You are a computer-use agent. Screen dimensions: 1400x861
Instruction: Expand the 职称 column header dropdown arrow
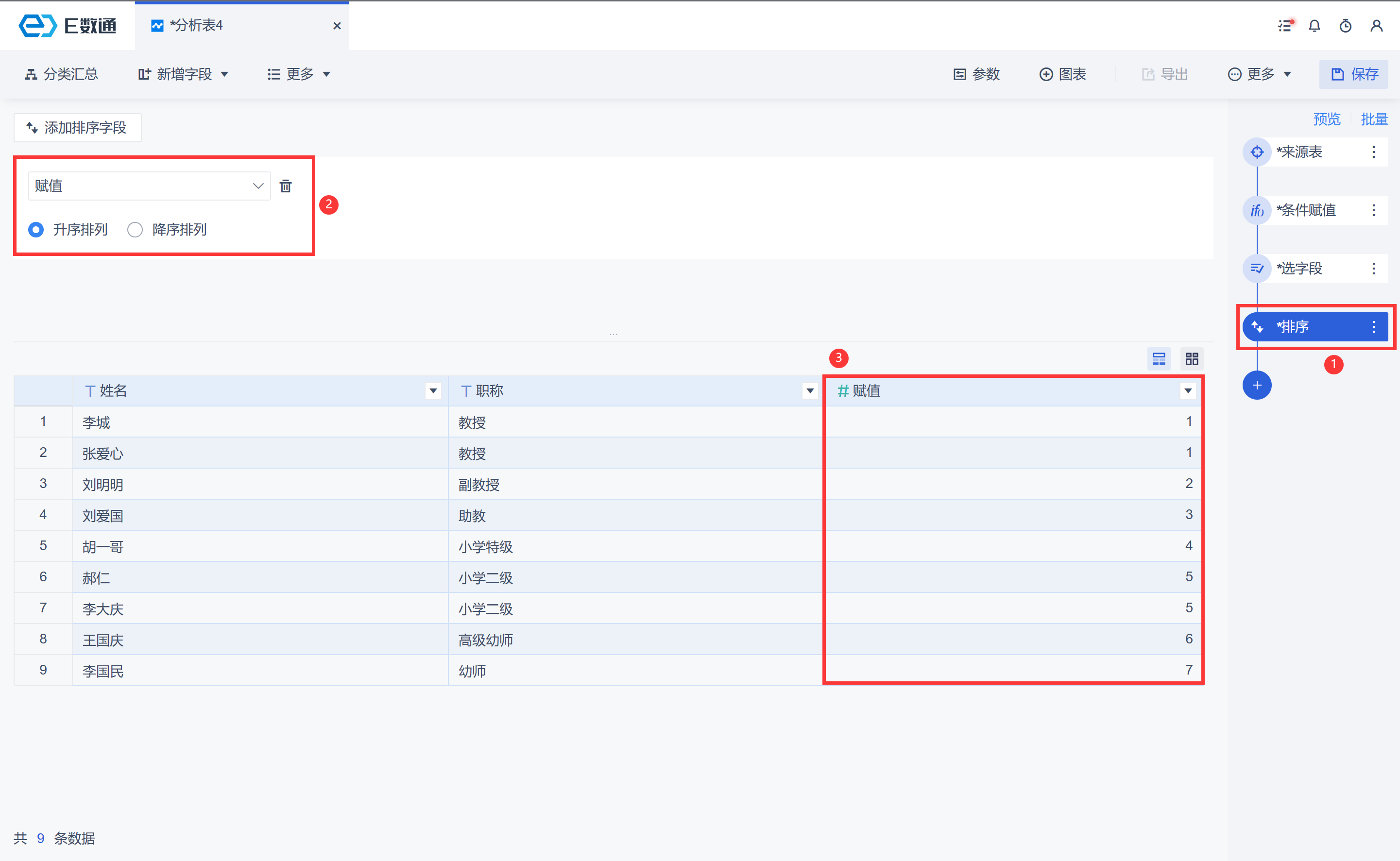809,390
